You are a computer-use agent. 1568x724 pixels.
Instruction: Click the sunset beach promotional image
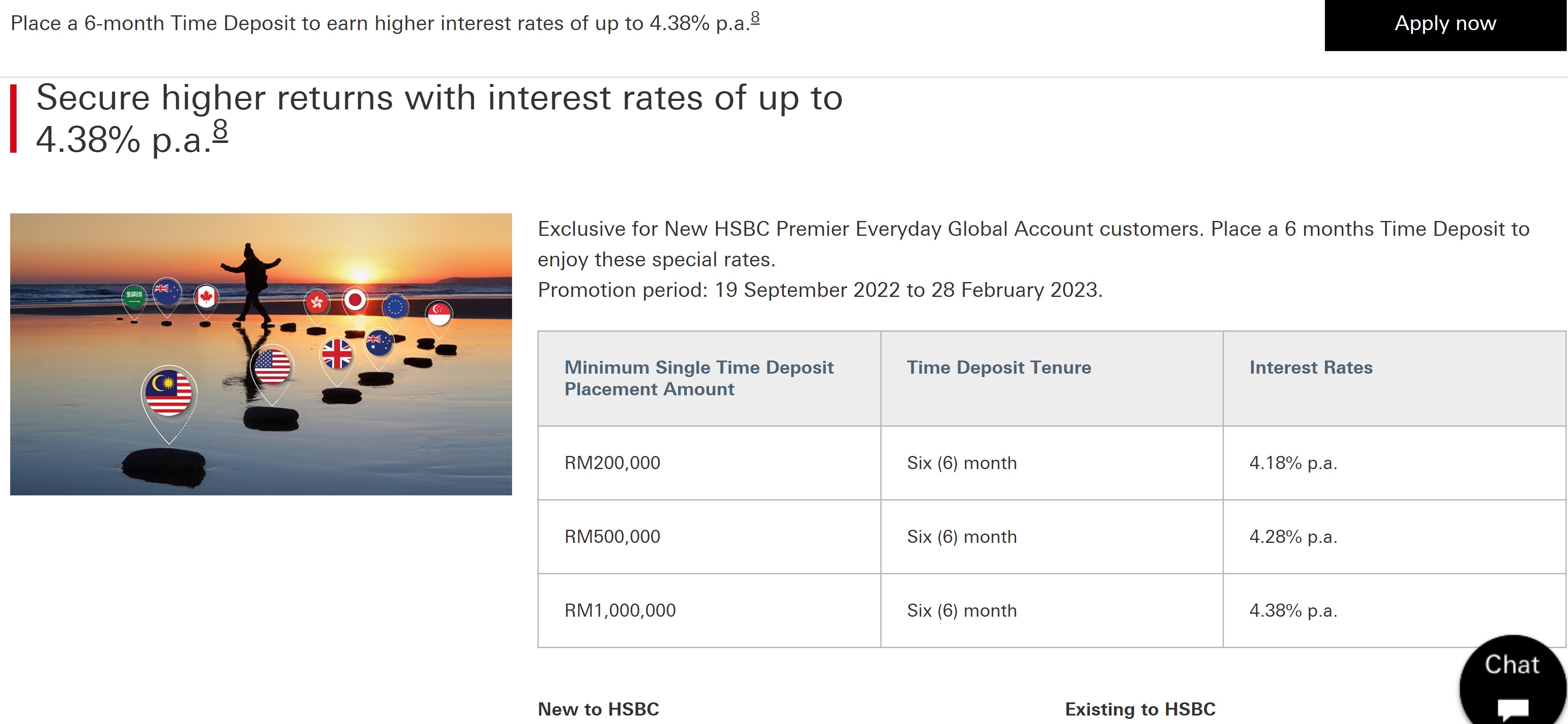click(x=261, y=354)
